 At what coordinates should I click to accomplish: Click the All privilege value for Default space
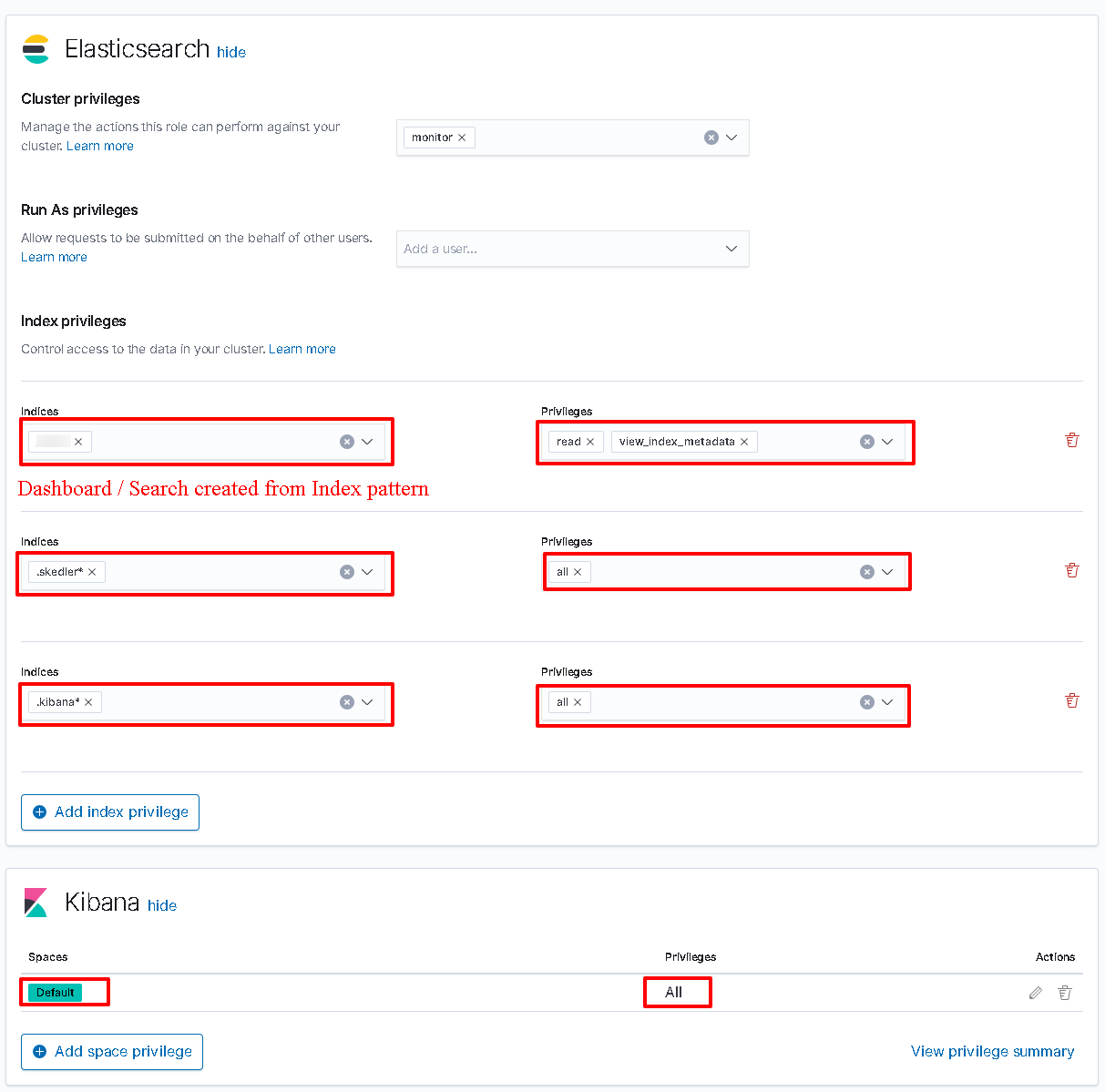[674, 993]
